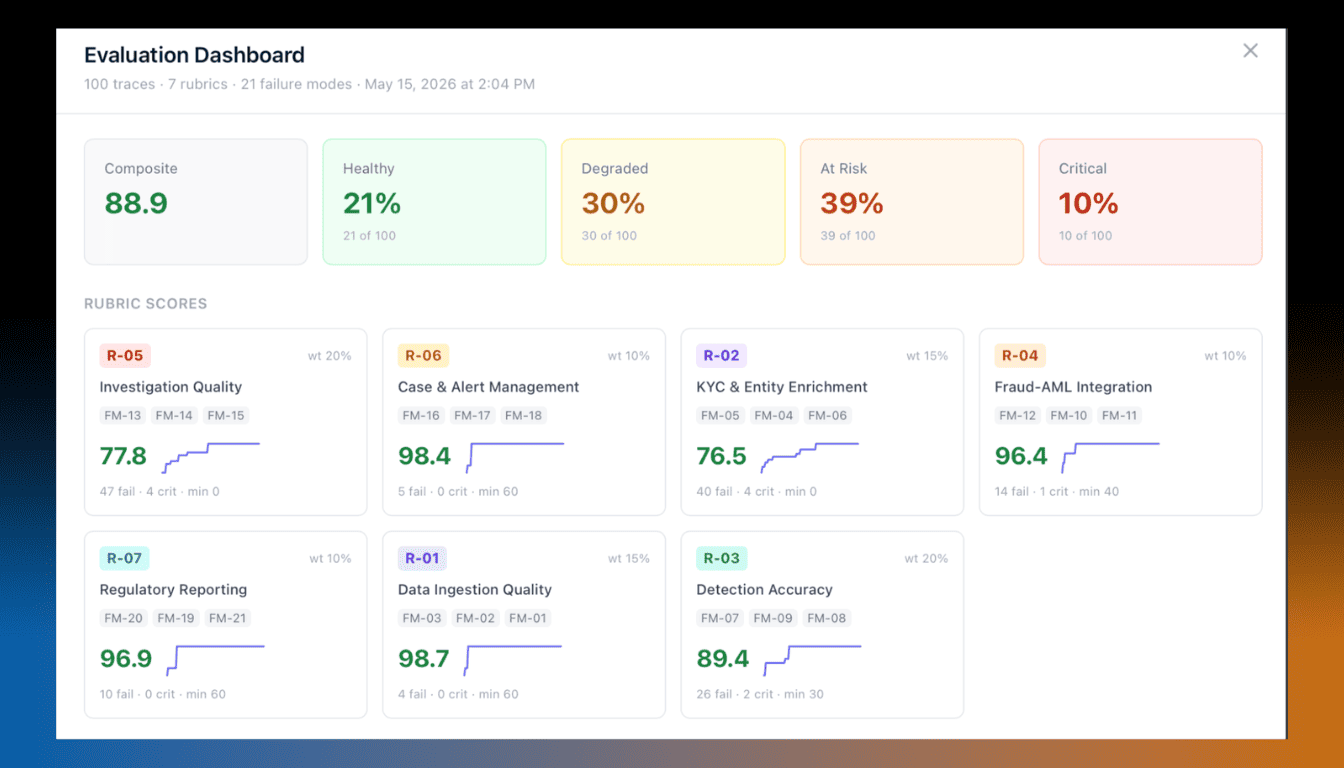Select the At Risk 39% card

click(912, 202)
